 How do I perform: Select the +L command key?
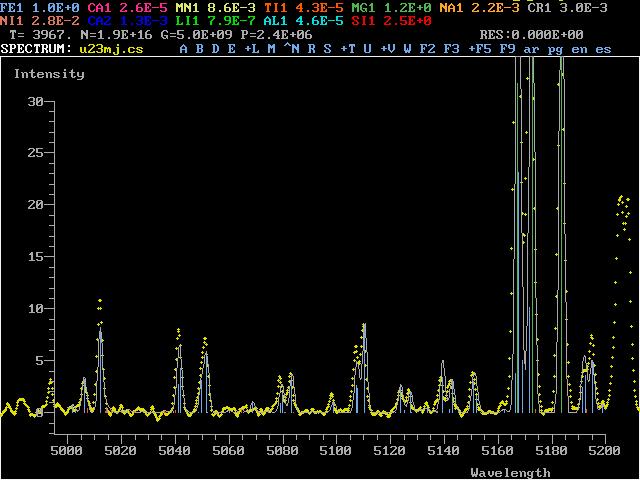pos(252,49)
